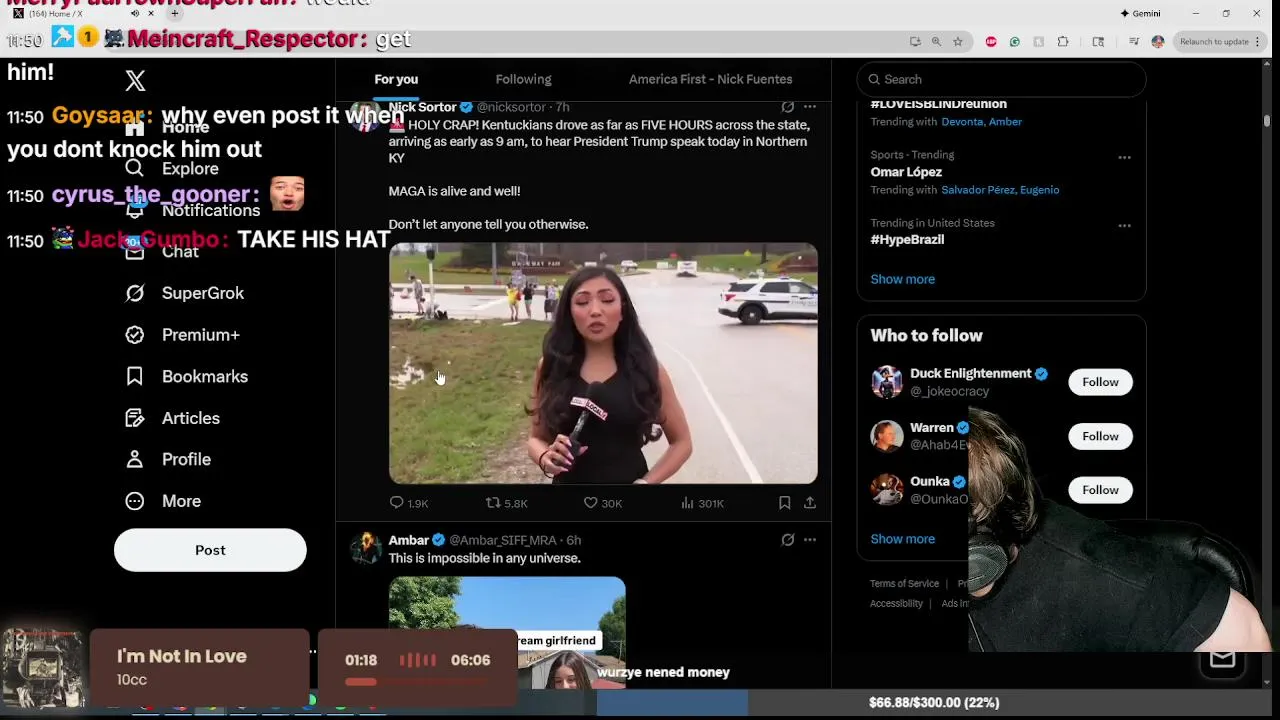Screen dimensions: 1280x720
Task: Follow Ounka
Action: tap(1100, 490)
